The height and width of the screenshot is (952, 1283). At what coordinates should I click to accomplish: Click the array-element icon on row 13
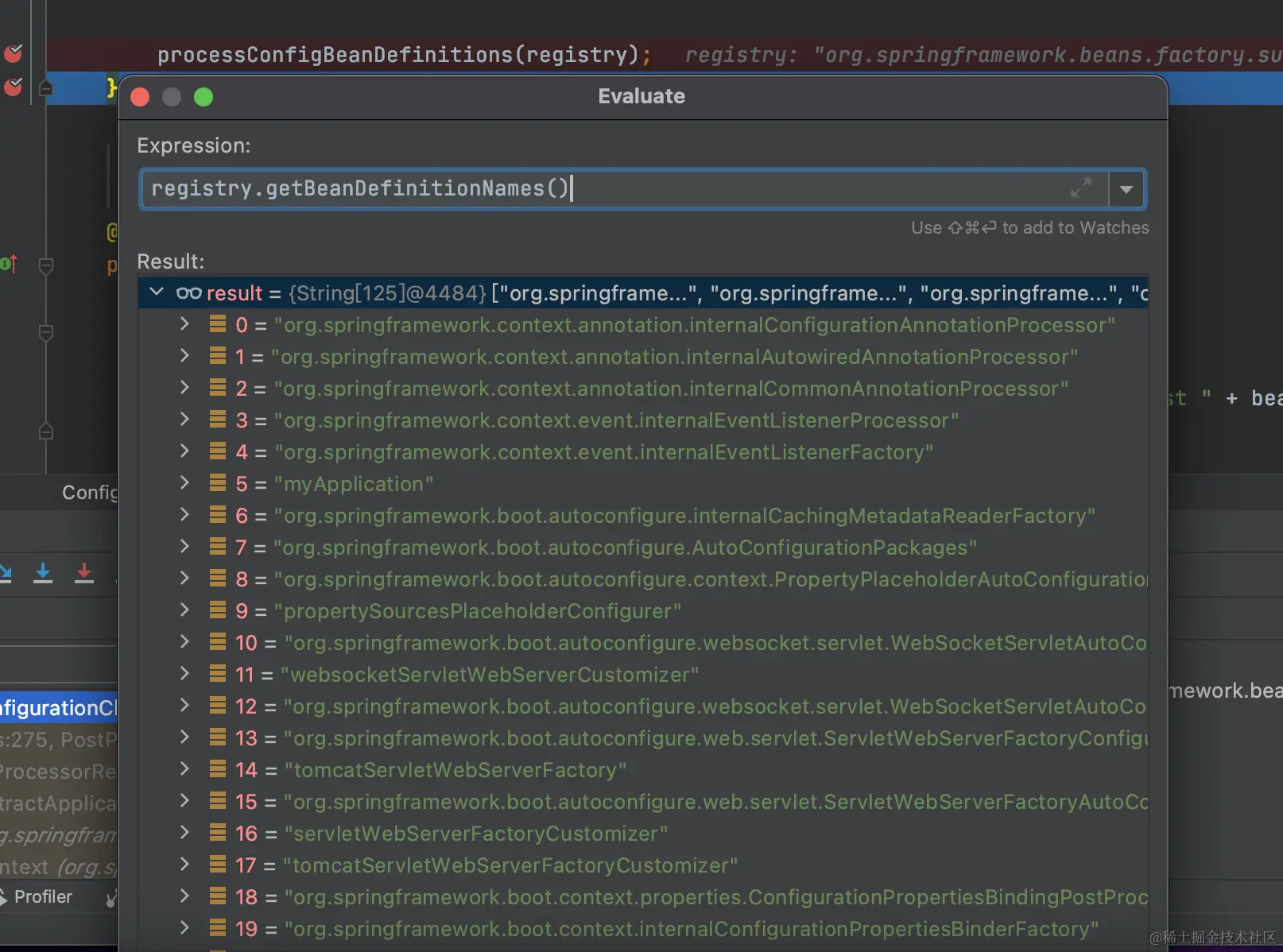pos(218,737)
